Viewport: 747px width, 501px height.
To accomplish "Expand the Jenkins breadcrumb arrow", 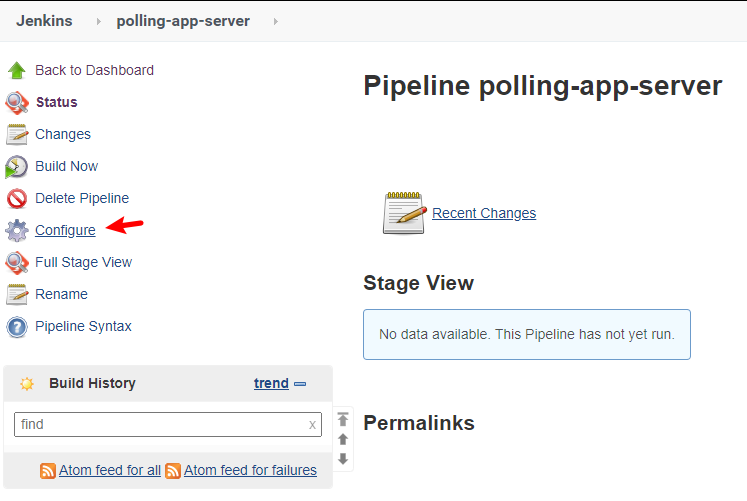I will (99, 21).
